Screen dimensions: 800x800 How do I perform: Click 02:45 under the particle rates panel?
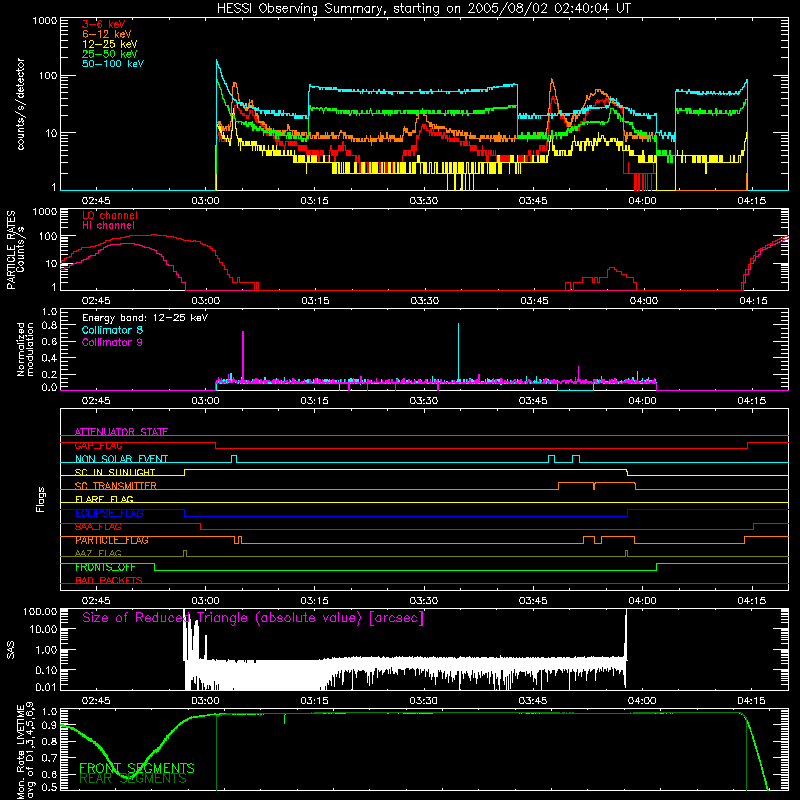tap(96, 301)
